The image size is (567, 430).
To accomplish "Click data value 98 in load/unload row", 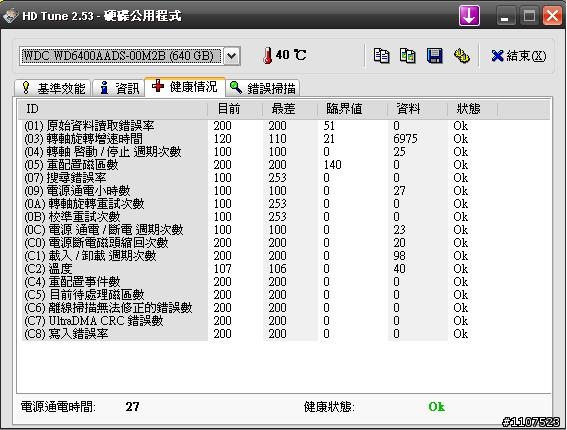I will (399, 256).
